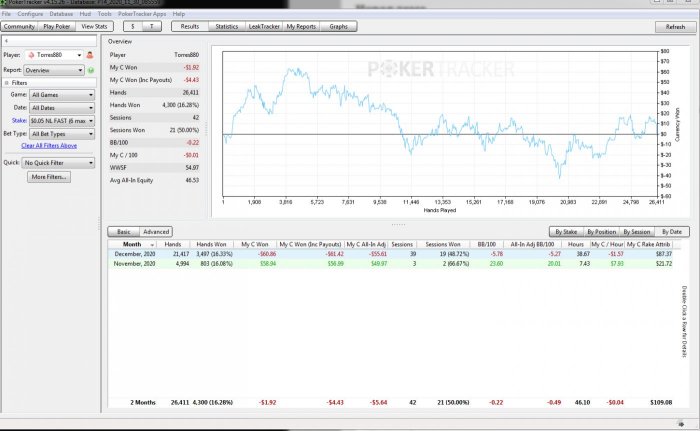
Task: Open the LeakTracker tab
Action: pyautogui.click(x=264, y=27)
